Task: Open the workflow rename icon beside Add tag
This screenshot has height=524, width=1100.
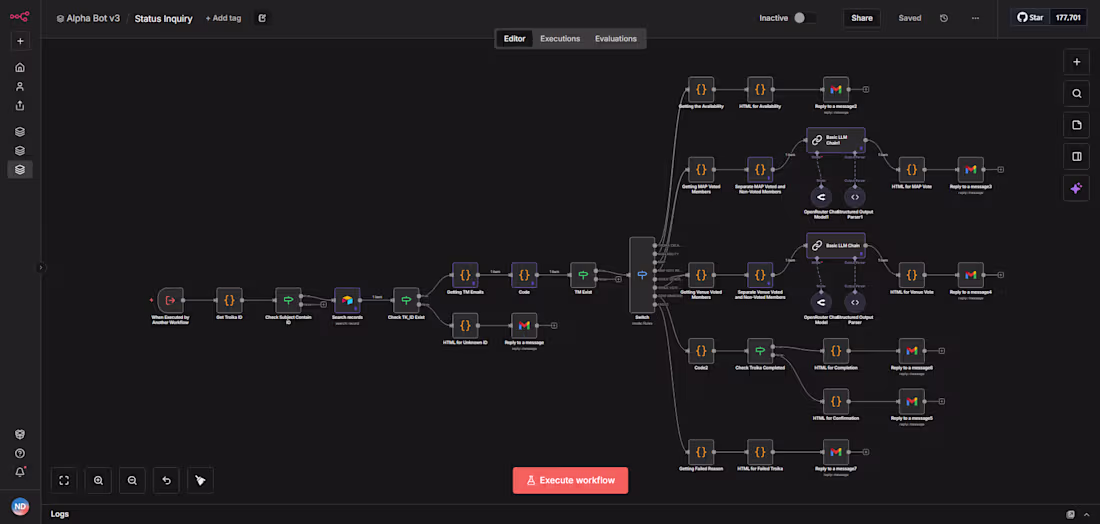Action: click(x=262, y=18)
